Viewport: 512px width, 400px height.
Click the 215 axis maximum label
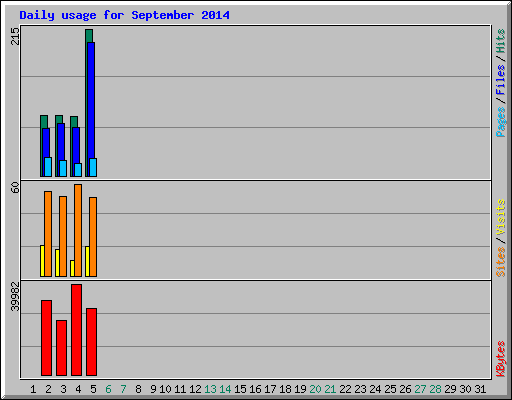click(15, 36)
